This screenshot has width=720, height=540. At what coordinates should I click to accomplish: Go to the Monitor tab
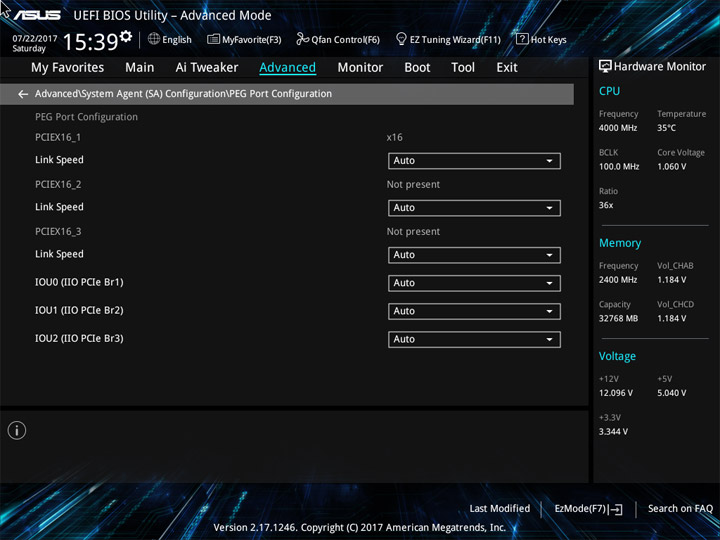tap(360, 68)
